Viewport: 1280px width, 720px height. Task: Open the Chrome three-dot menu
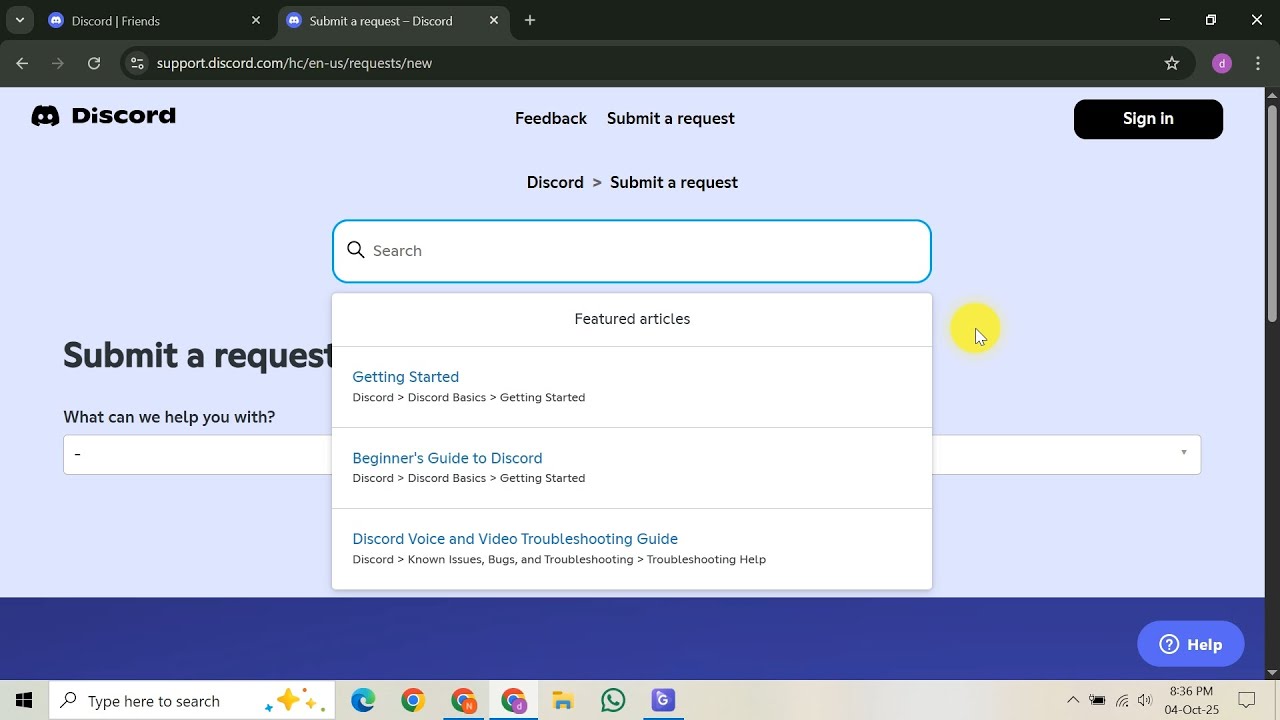pyautogui.click(x=1258, y=63)
